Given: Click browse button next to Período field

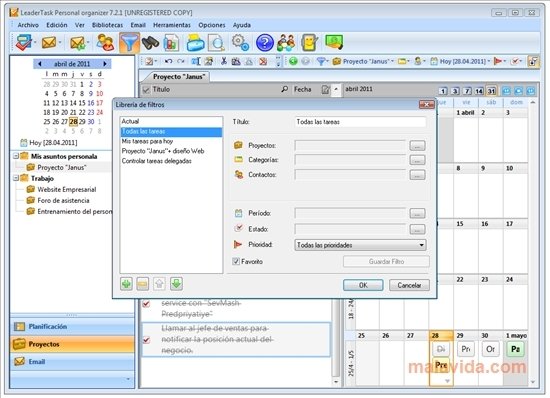Looking at the screenshot, I should [x=417, y=214].
